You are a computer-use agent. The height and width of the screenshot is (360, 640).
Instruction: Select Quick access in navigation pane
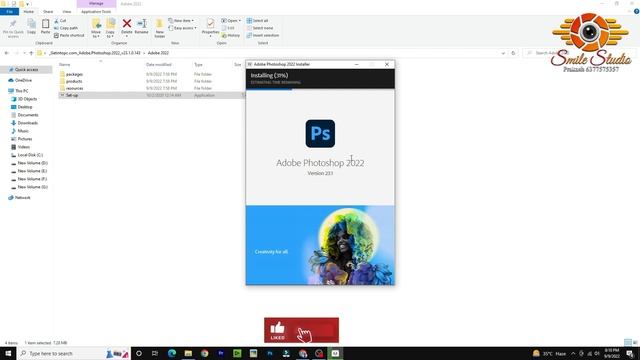tap(27, 70)
